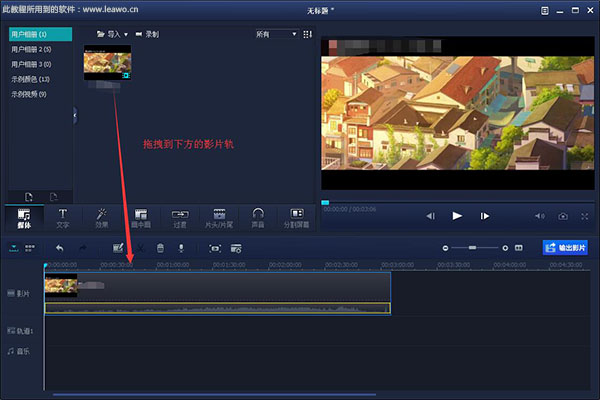Click the timeline horizontal scrollbar

(214, 394)
